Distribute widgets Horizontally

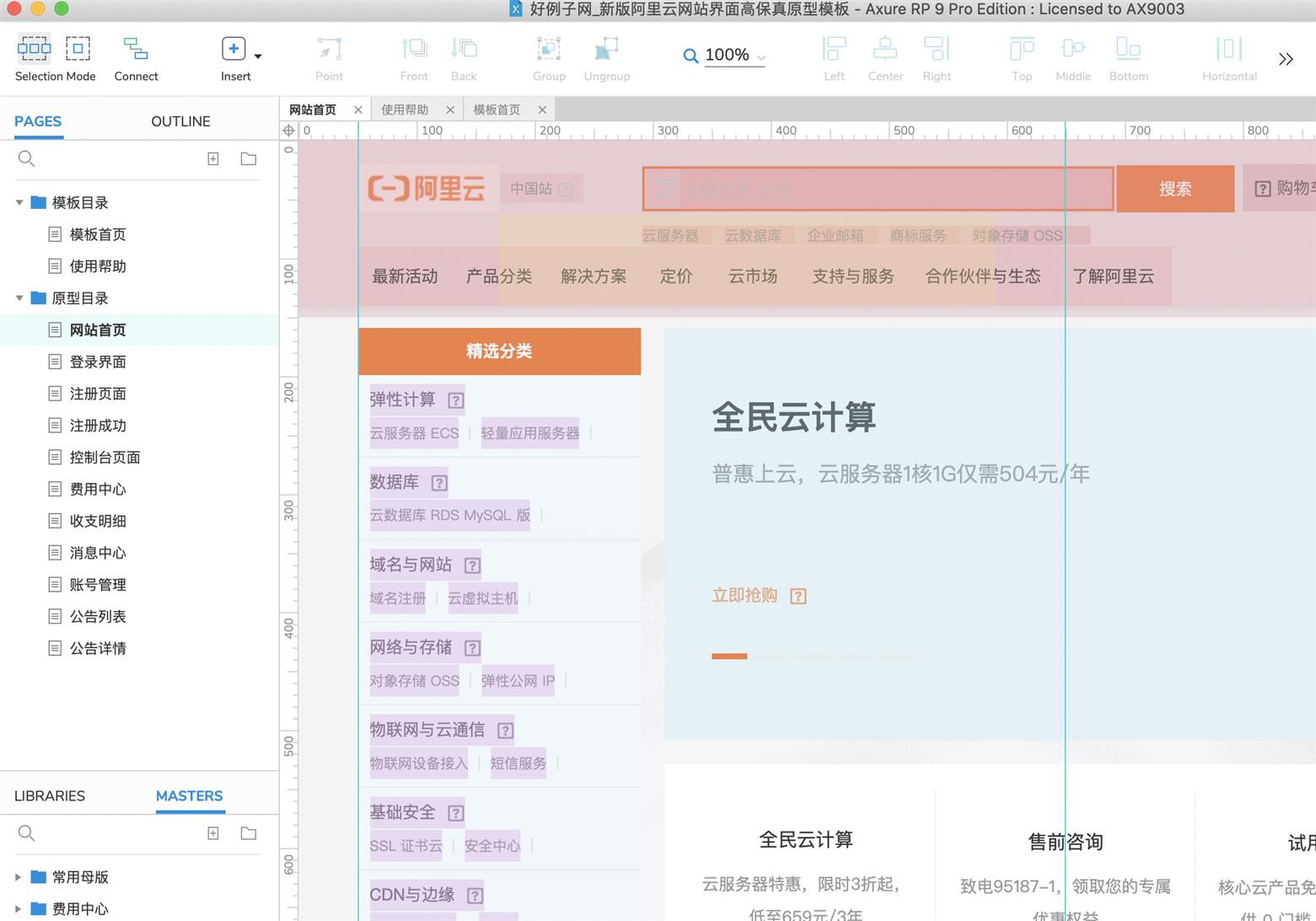click(x=1229, y=58)
